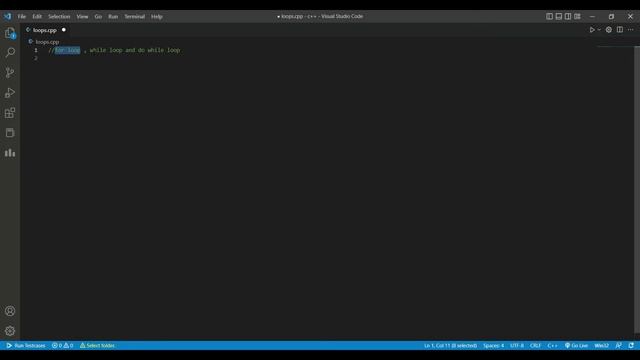Open the Terminal menu
640x360 pixels.
click(x=135, y=17)
